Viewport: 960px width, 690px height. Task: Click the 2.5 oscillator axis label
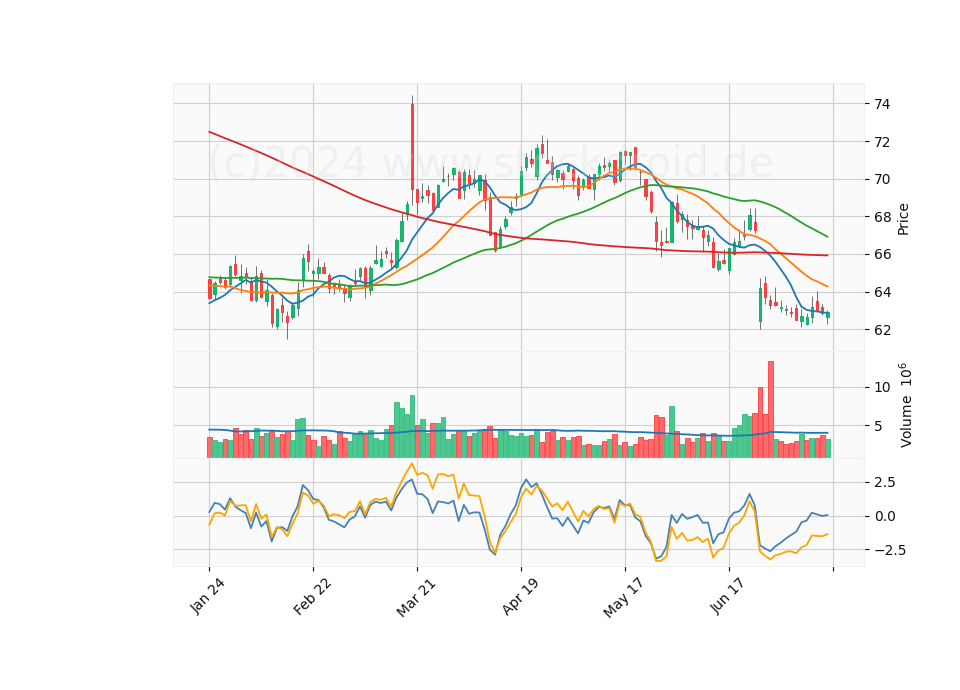click(x=885, y=482)
